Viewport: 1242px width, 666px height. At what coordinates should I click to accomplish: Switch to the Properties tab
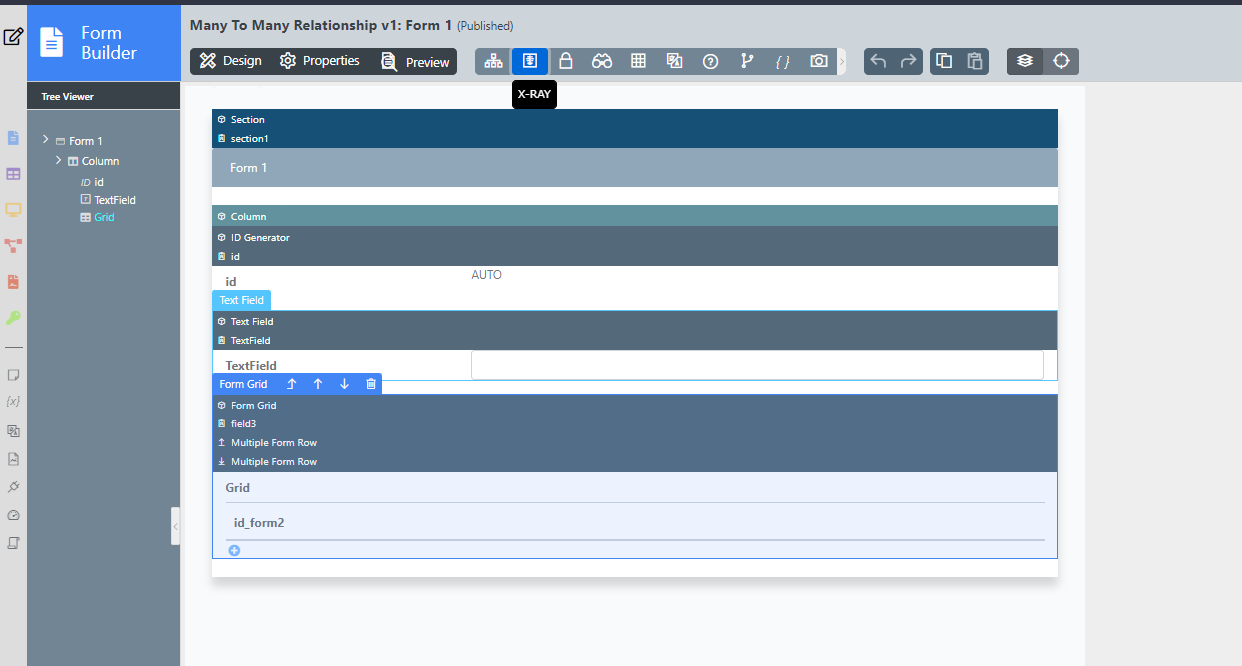click(320, 61)
